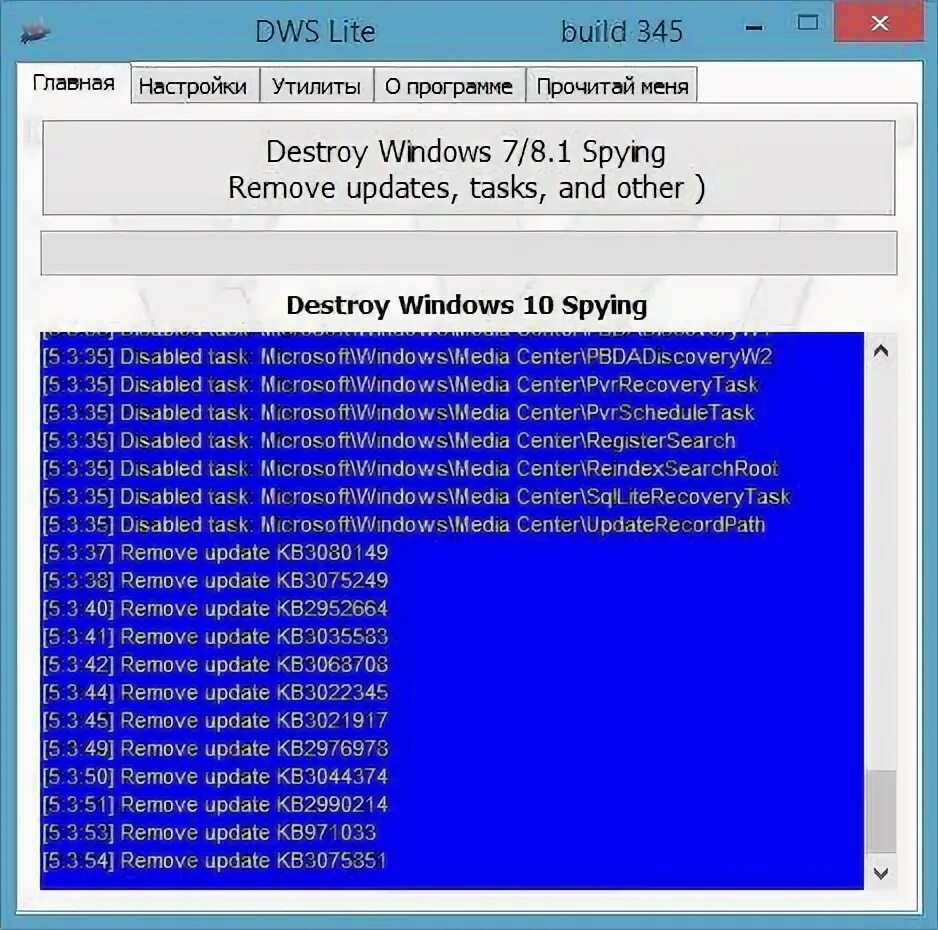Viewport: 938px width, 930px height.
Task: Click the build 345 title bar text
Action: (623, 31)
